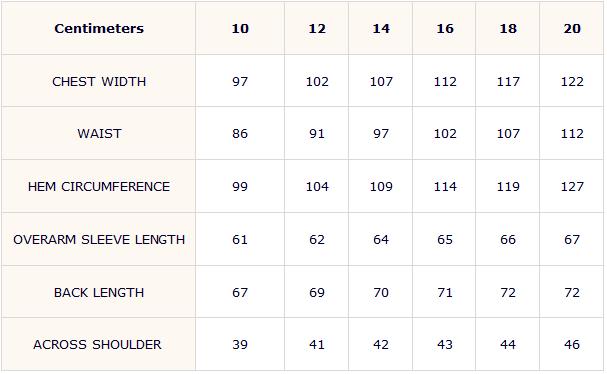The width and height of the screenshot is (607, 374).
Task: Click the CHEST WIDTH row label
Action: coord(99,82)
